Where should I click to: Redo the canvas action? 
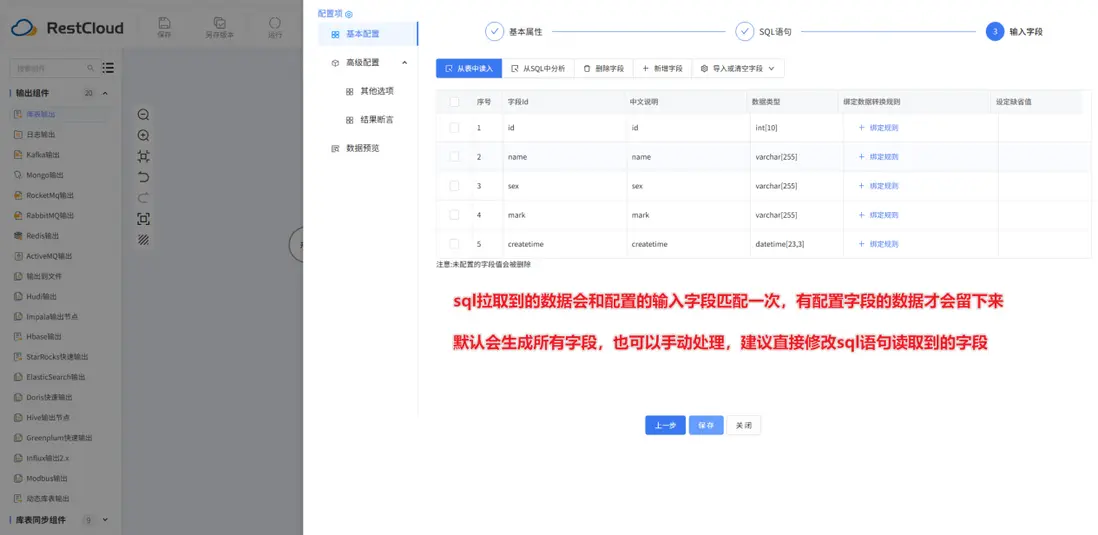144,197
